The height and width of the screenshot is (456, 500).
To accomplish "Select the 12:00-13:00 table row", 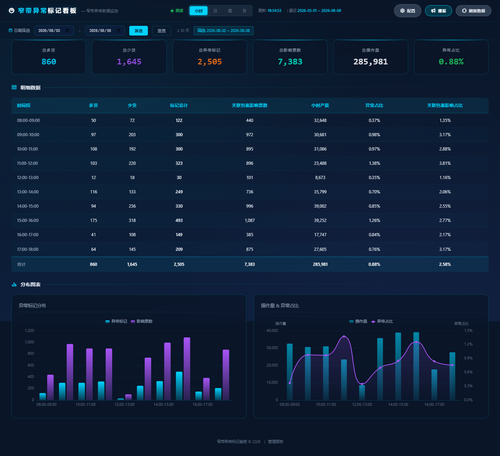I will pyautogui.click(x=250, y=178).
